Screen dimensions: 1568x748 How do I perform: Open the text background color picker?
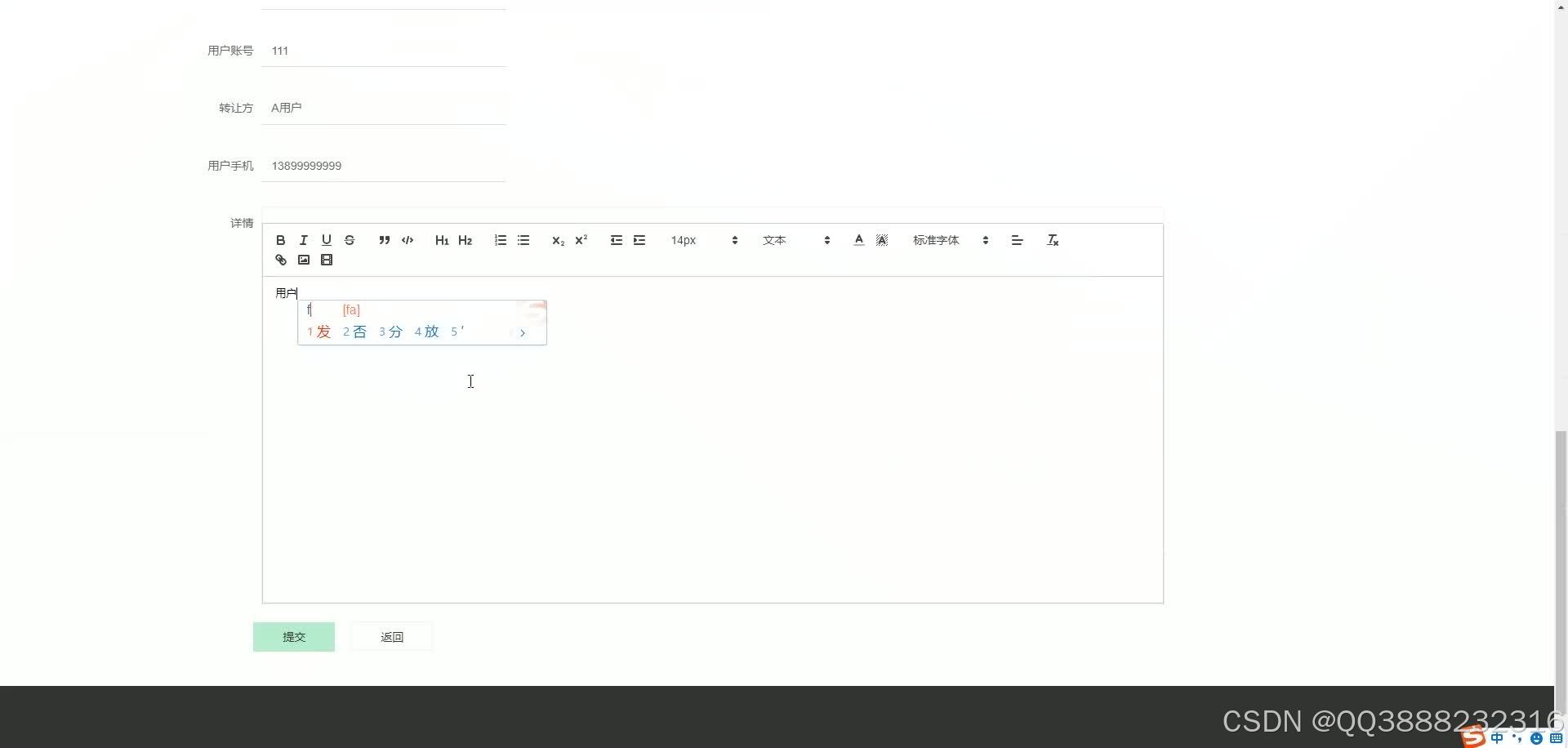[x=882, y=240]
